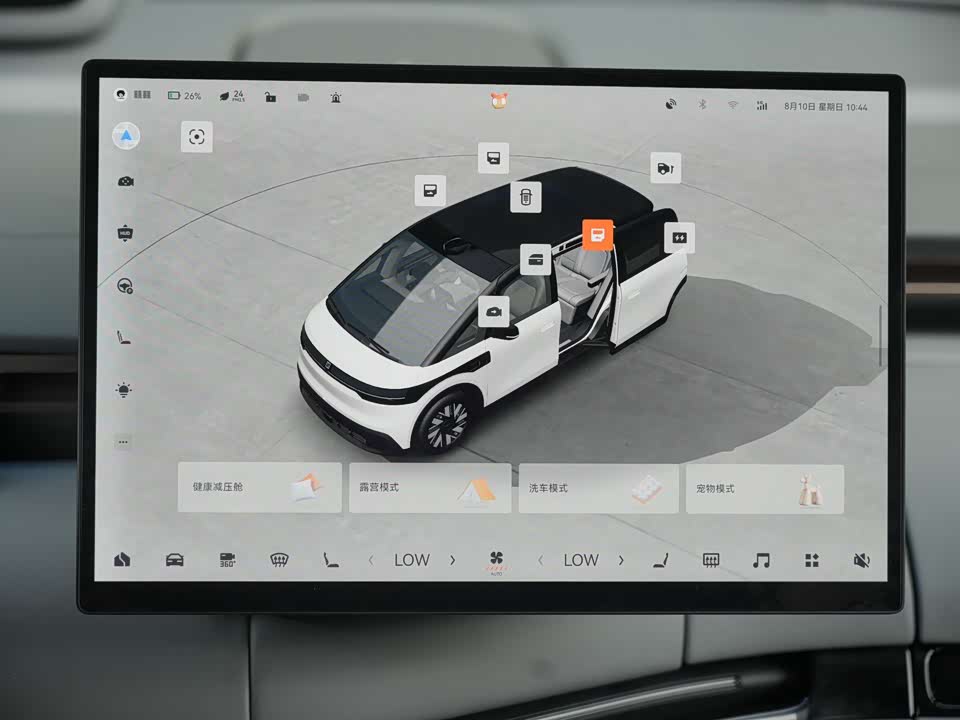The width and height of the screenshot is (960, 720).
Task: Lower driver temperature with left chevron
Action: 371,560
